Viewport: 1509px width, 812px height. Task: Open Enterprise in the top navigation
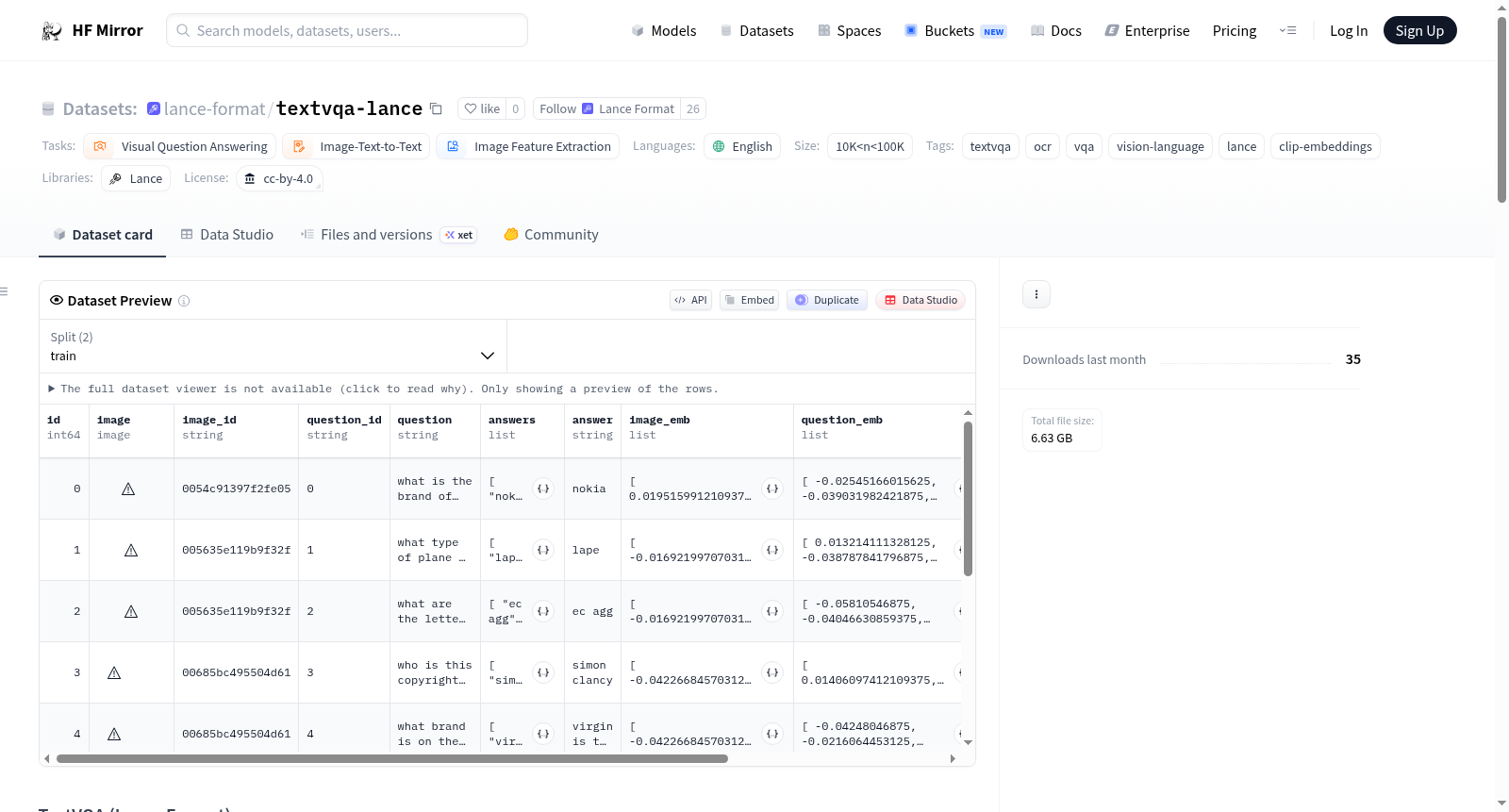pyautogui.click(x=1147, y=30)
